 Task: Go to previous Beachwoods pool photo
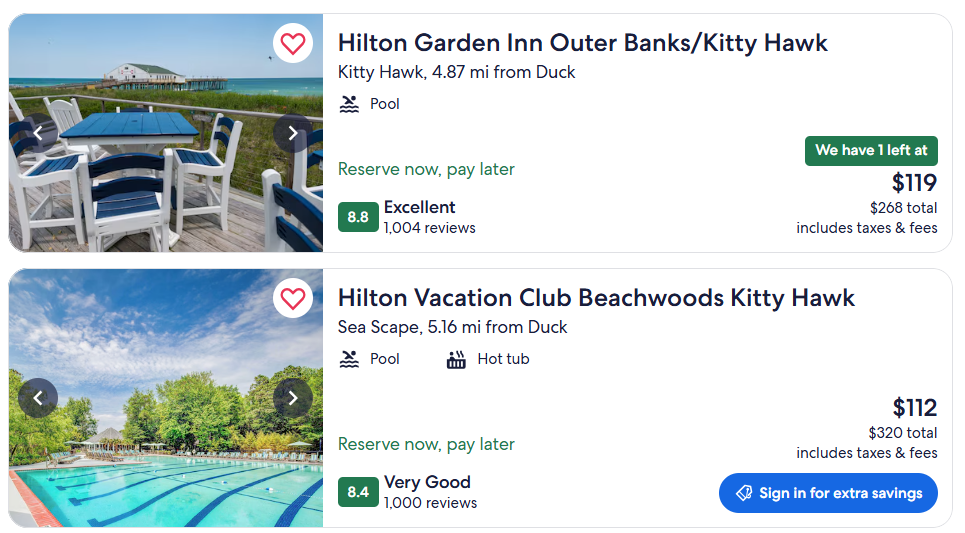(x=38, y=398)
